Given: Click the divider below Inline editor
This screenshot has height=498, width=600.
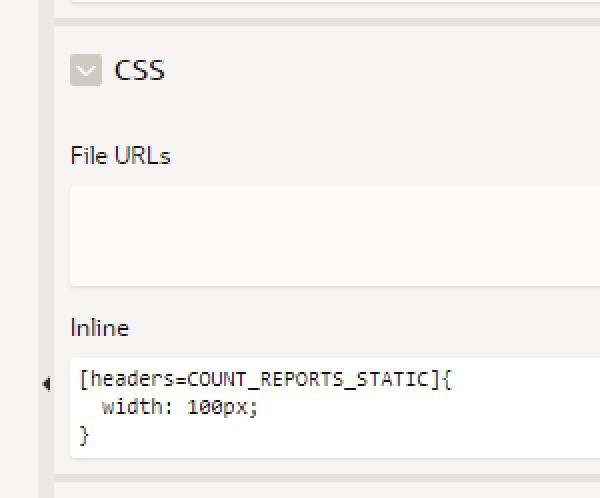Looking at the screenshot, I should 327,478.
